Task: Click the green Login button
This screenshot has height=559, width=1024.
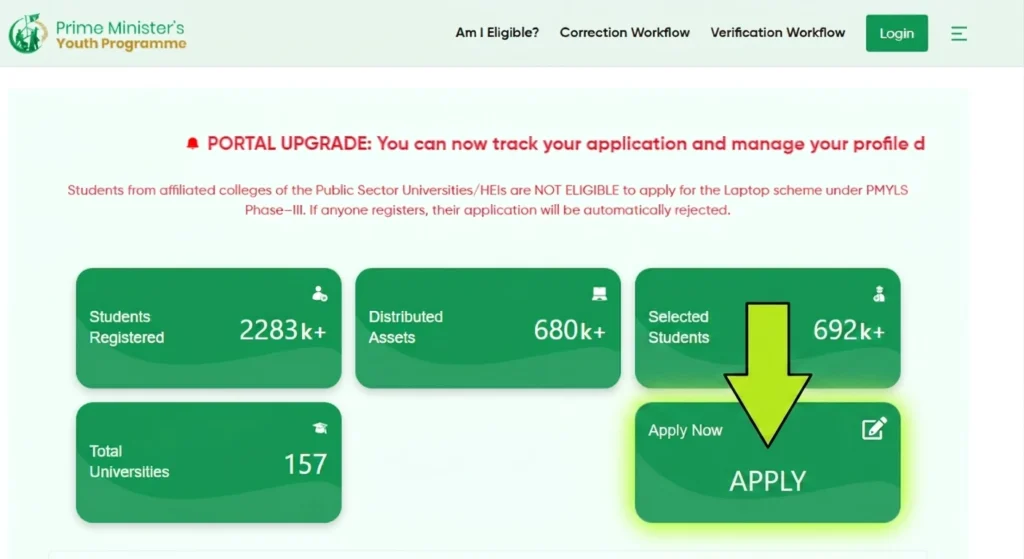Action: (x=897, y=33)
